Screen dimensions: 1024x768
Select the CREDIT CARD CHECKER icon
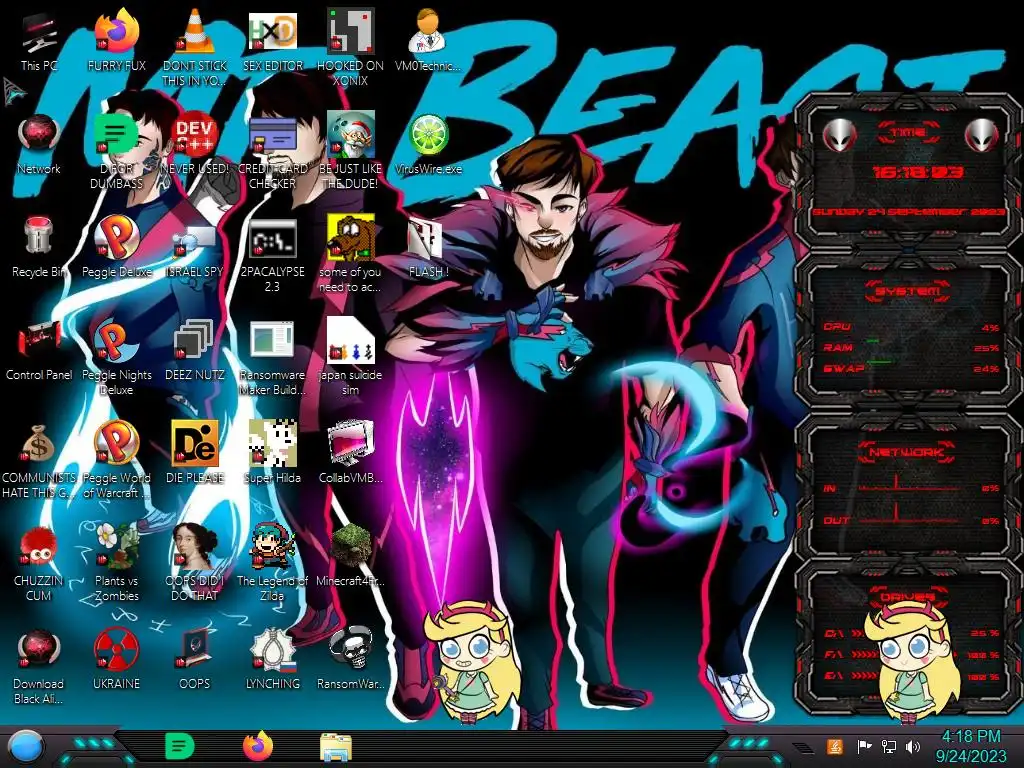click(x=273, y=136)
